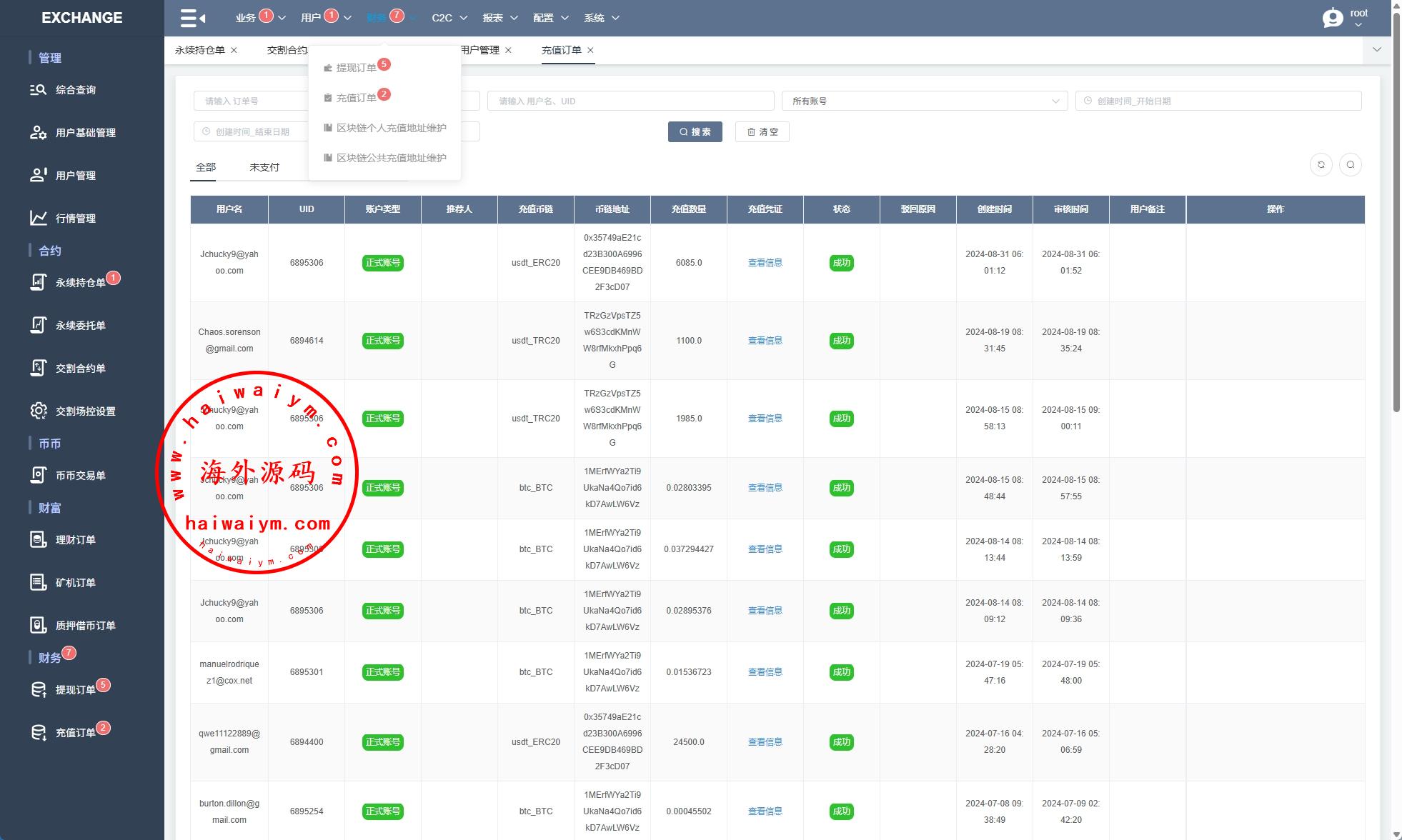1402x840 pixels.
Task: Collapse the sidebar using the hamburger icon
Action: [192, 18]
